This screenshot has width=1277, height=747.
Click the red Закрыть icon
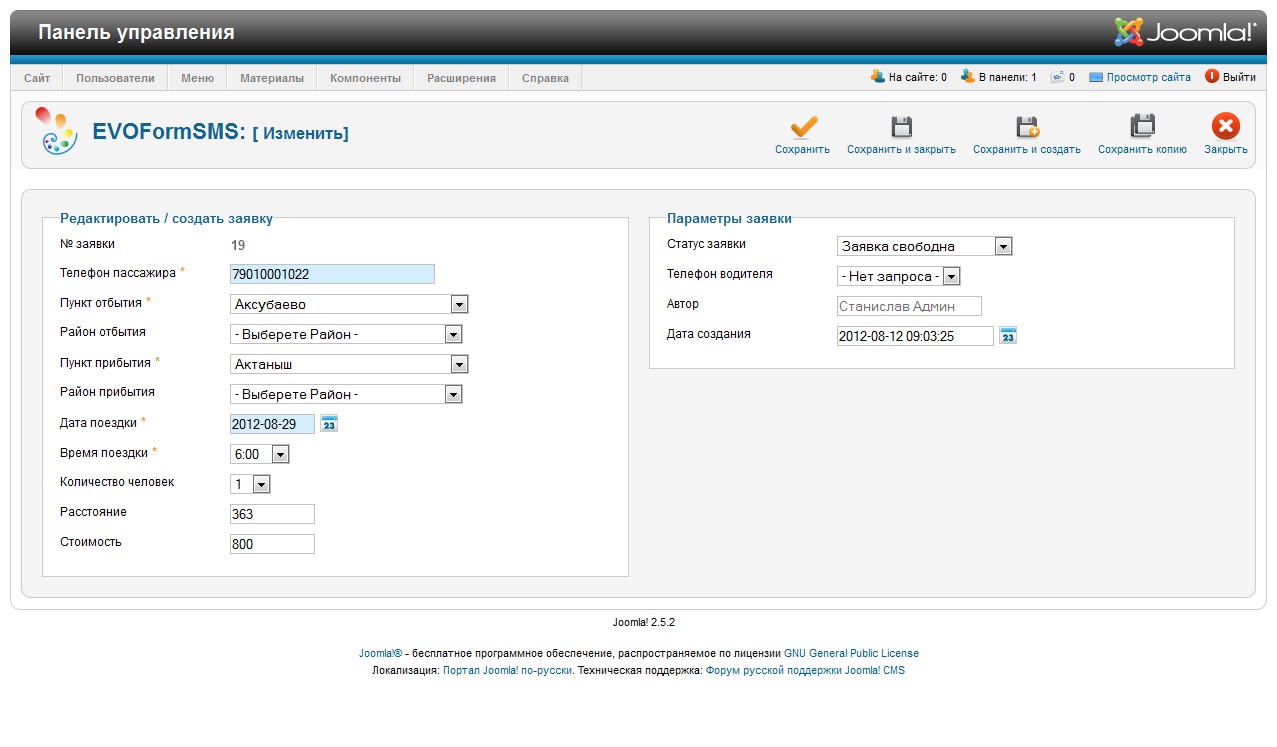(1225, 126)
